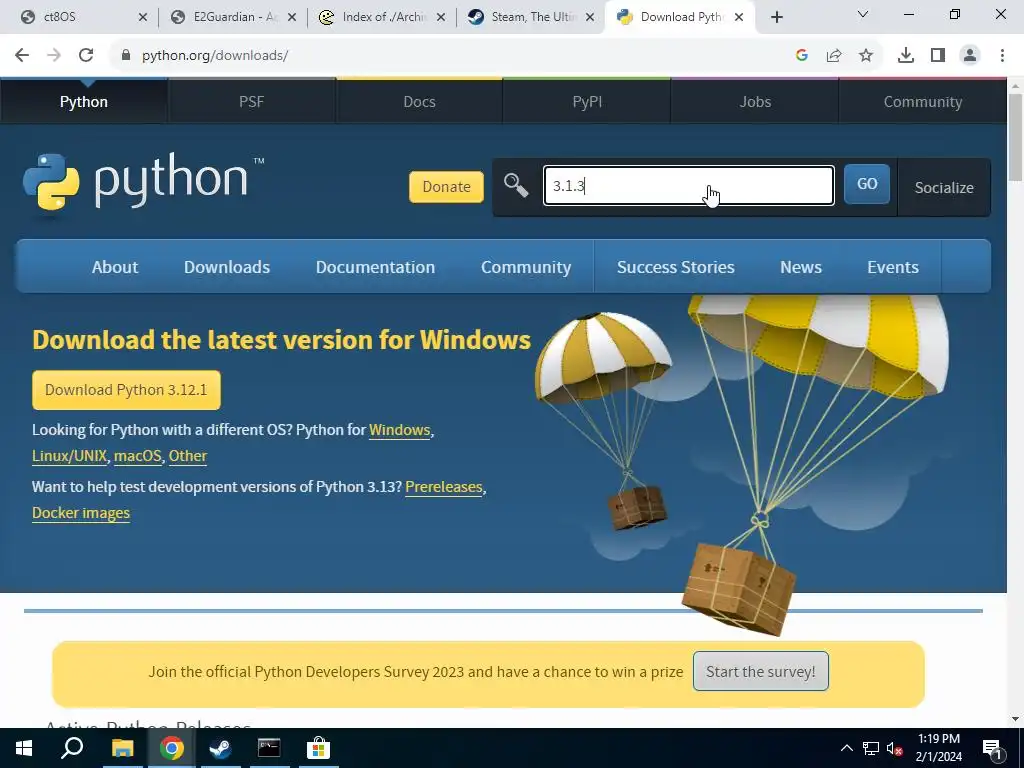Select the Python top navigation tab
The width and height of the screenshot is (1024, 768).
[84, 101]
